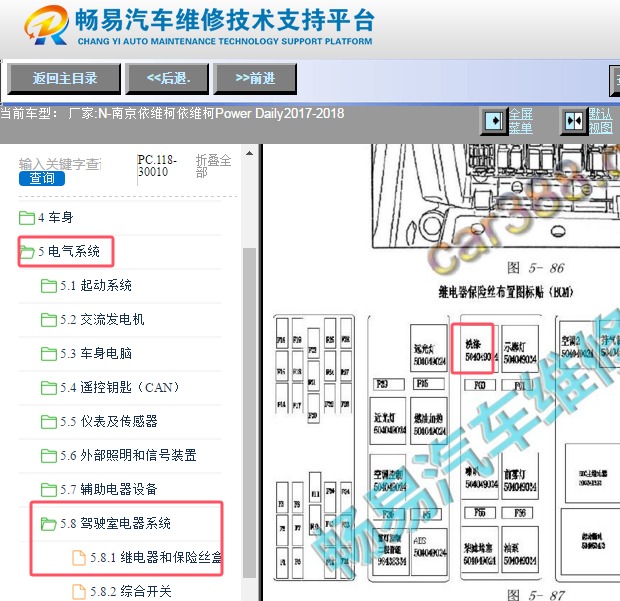Click folder icon for 5.7 辅助电器设备
Image resolution: width=620 pixels, height=601 pixels.
tap(49, 489)
